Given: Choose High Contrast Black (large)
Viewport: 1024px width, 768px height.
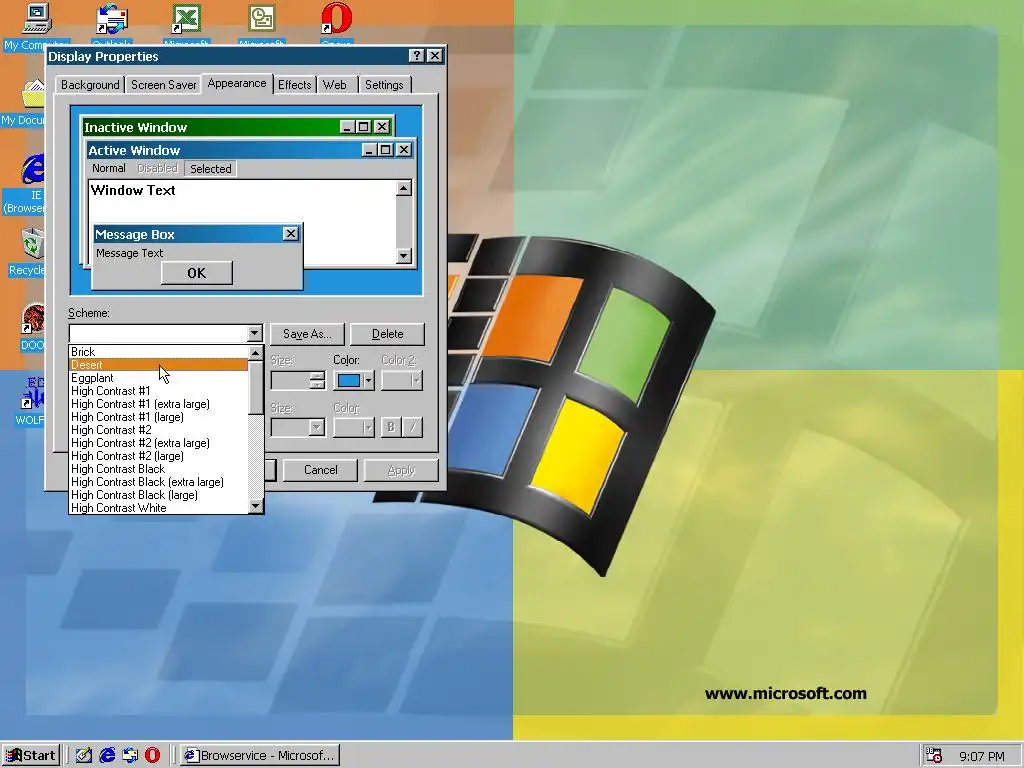Looking at the screenshot, I should pos(159,495).
